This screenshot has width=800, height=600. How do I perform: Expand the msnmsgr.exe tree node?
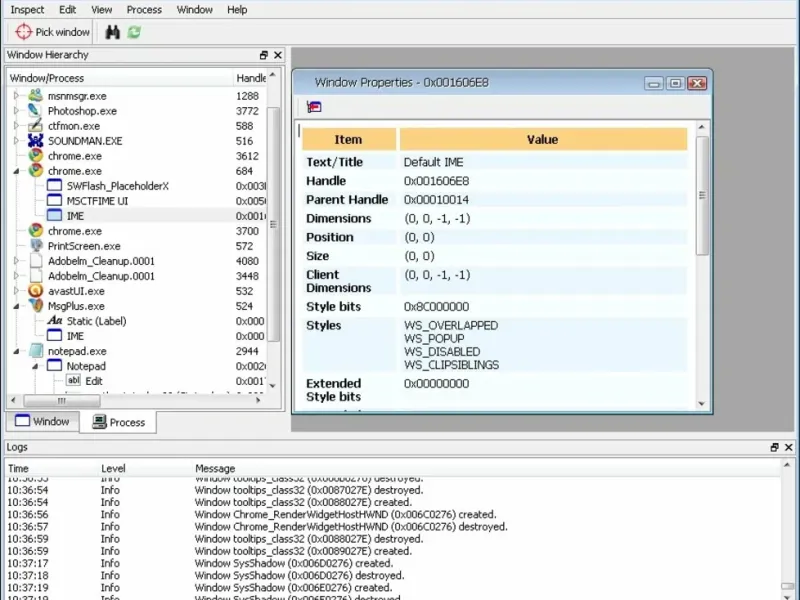tap(16, 95)
